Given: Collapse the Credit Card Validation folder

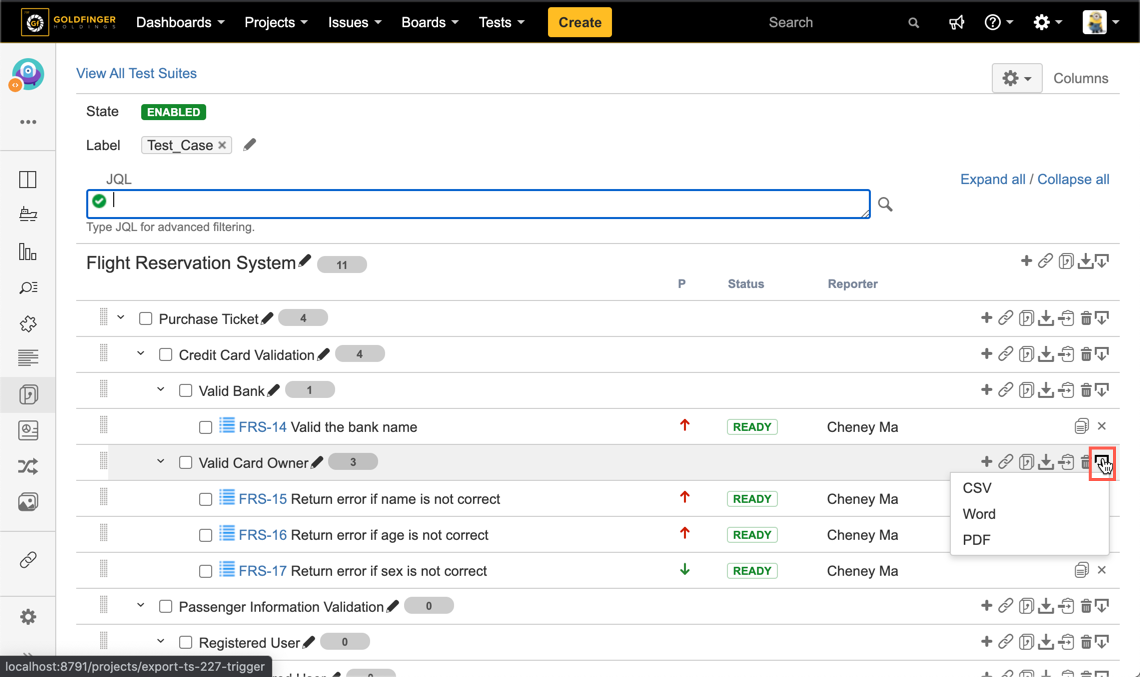Looking at the screenshot, I should click(141, 354).
